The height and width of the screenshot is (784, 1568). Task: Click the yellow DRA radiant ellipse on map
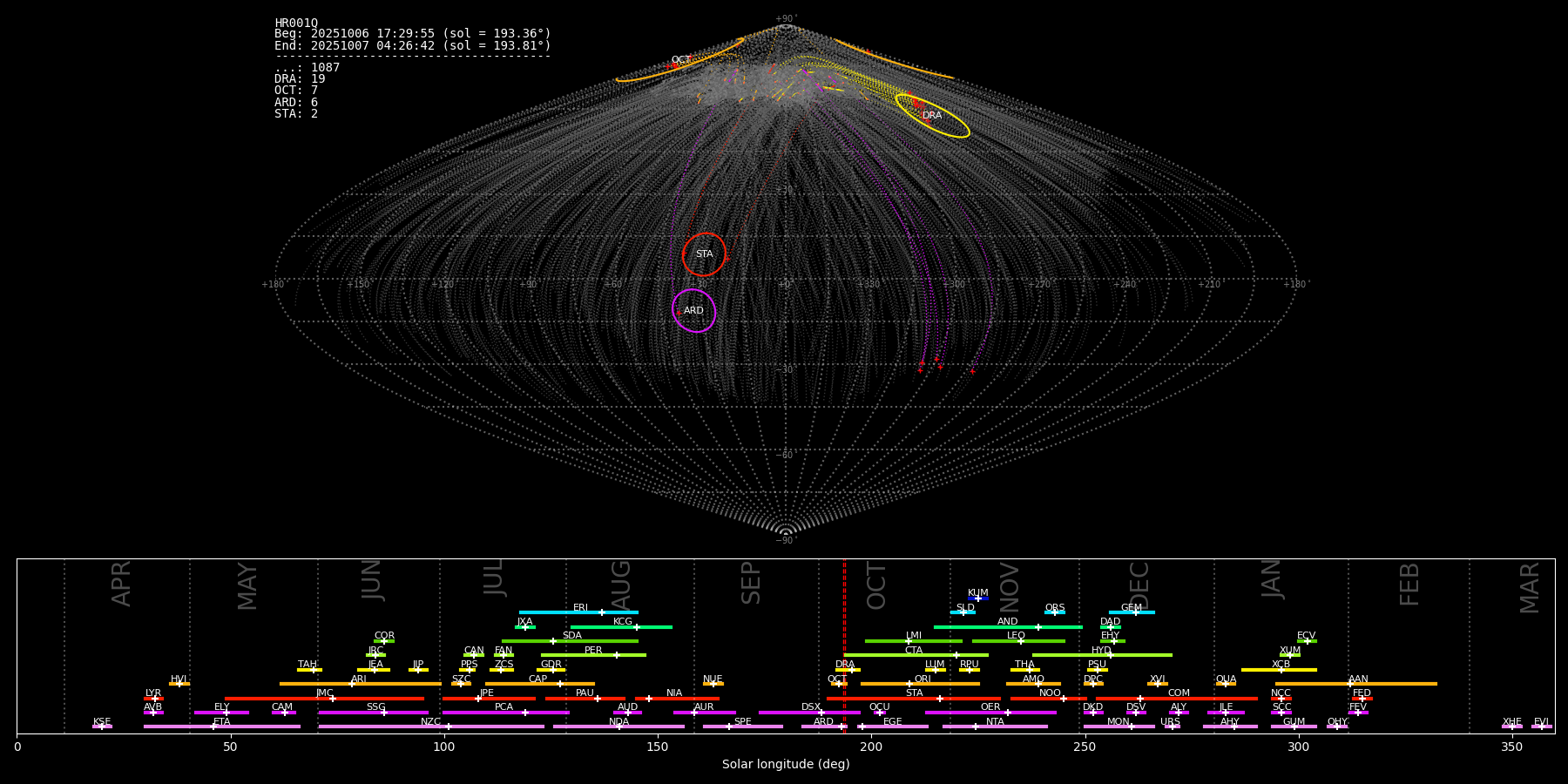(932, 115)
